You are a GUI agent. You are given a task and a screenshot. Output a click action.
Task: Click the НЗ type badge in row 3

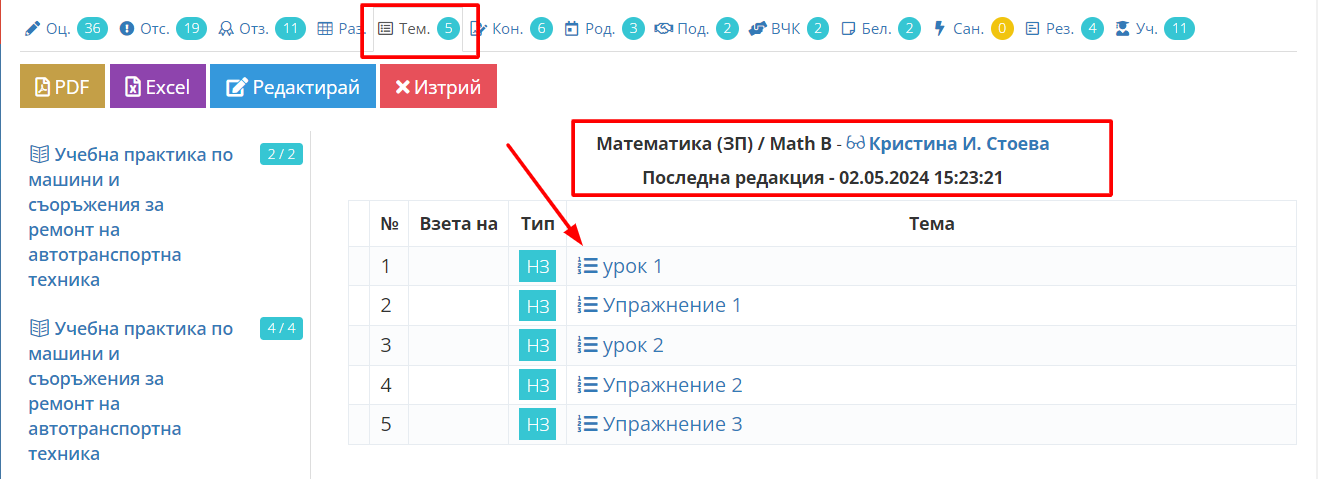tap(537, 345)
